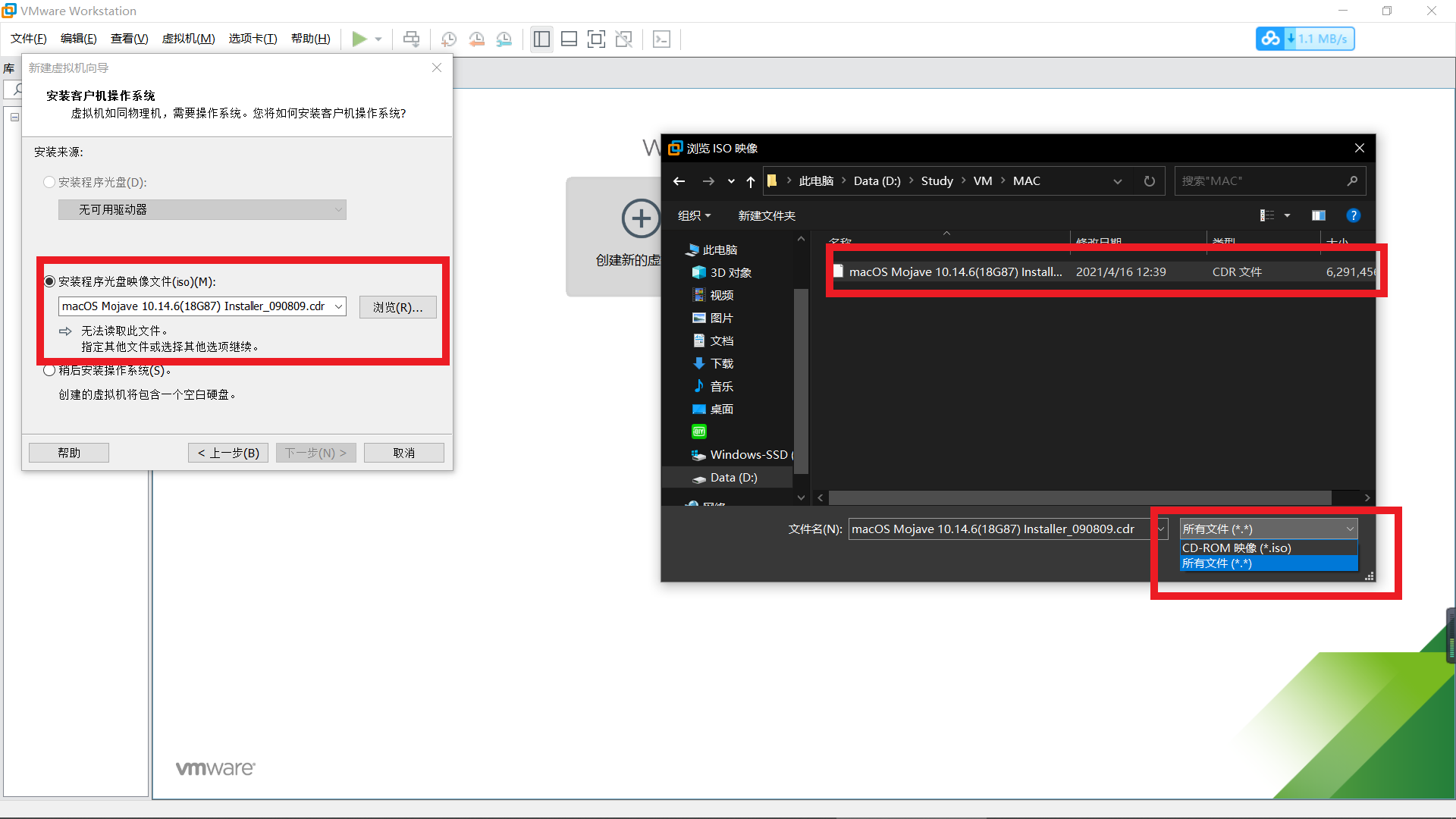Click the green power on play icon
The height and width of the screenshot is (819, 1456).
[359, 39]
